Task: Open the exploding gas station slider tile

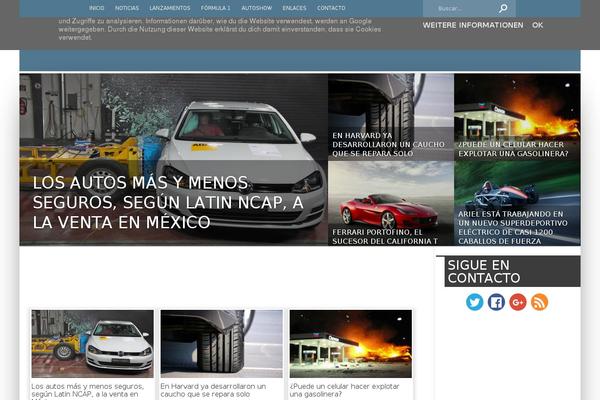Action: coord(517,117)
